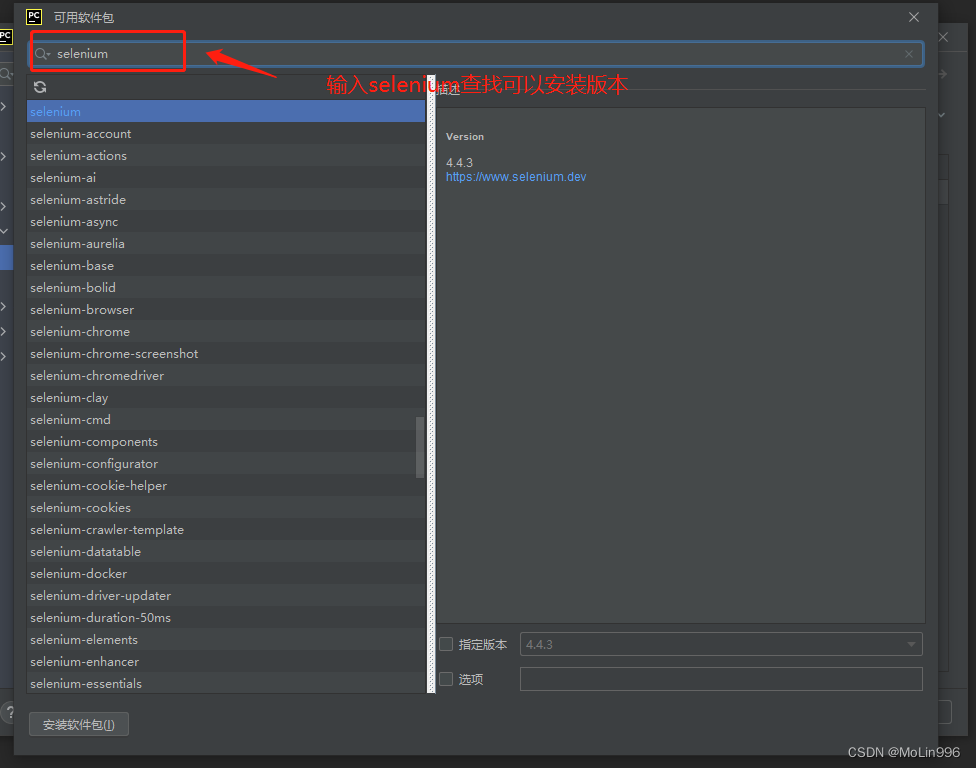The height and width of the screenshot is (768, 976).
Task: Refresh the available packages list
Action: (x=40, y=87)
